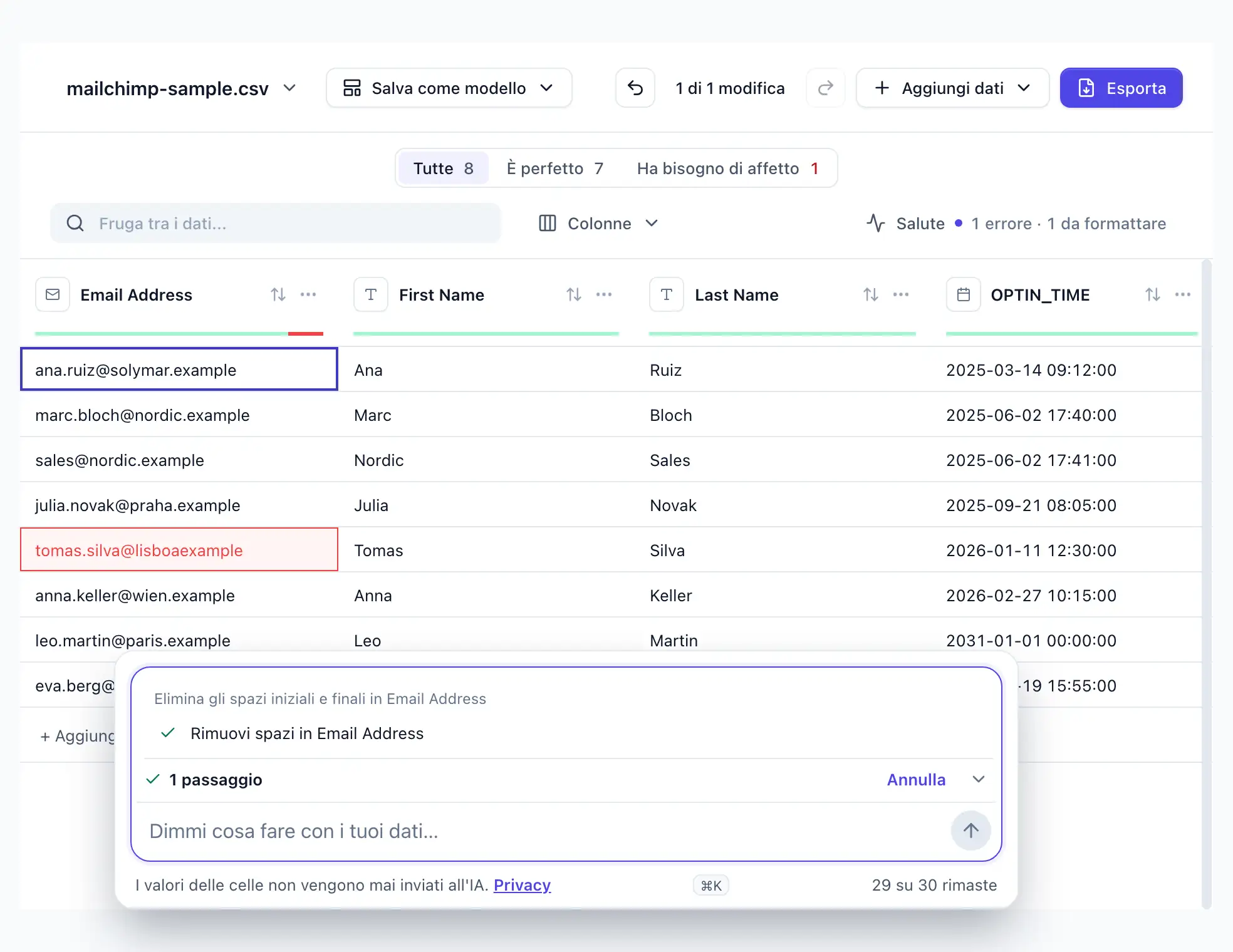This screenshot has height=952, width=1233.
Task: Click the email type icon on Email Address
Action: 53,294
